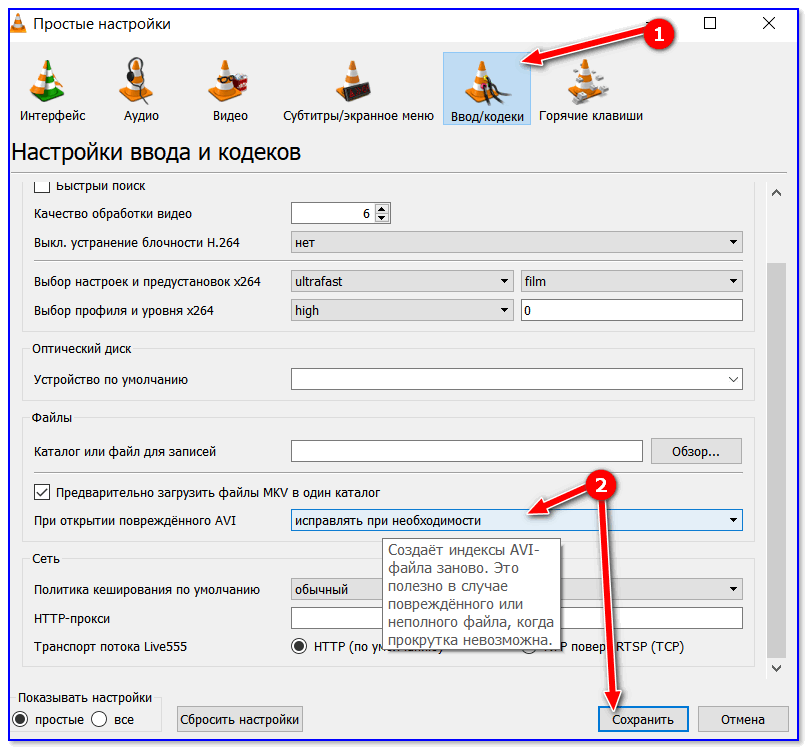Viewport: 807px width, 749px height.
Task: Open Выкл. устранение блочности H.264 dropdown
Action: (x=516, y=242)
